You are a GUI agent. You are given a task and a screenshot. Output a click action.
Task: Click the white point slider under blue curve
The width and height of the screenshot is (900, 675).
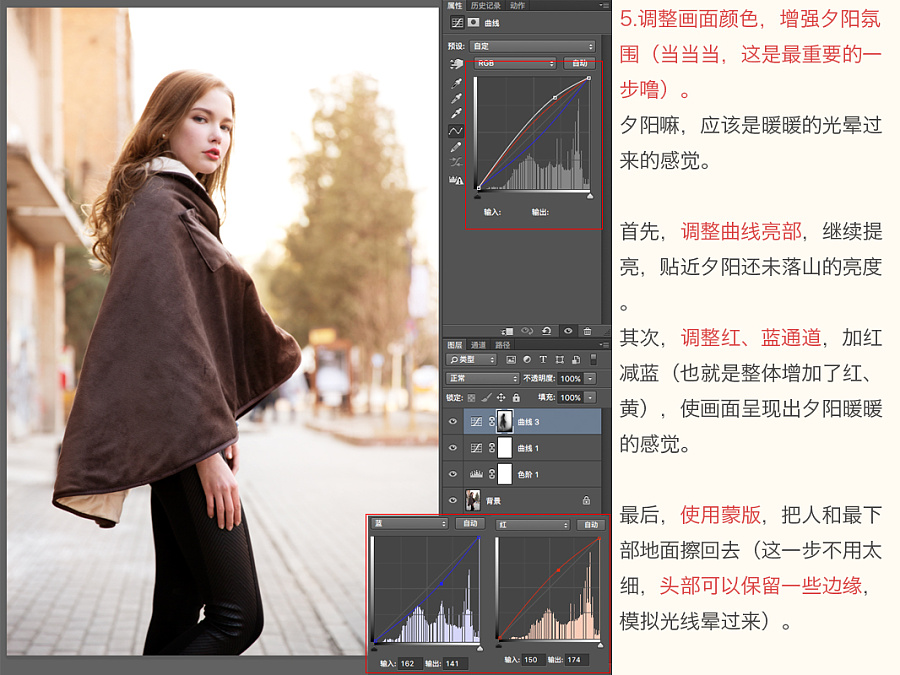tap(480, 648)
